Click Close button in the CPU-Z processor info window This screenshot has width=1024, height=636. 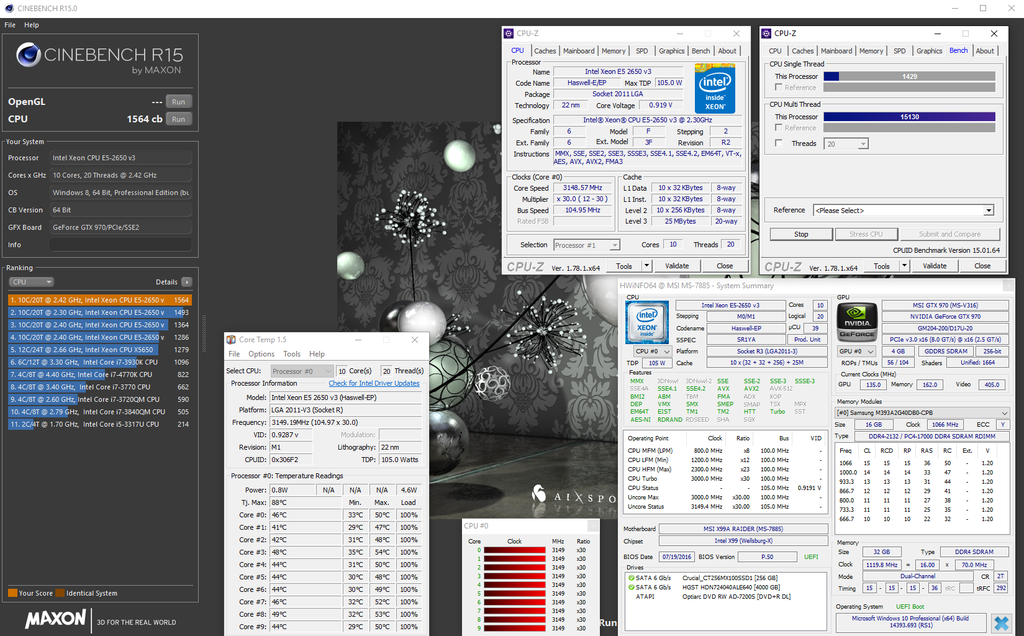724,266
